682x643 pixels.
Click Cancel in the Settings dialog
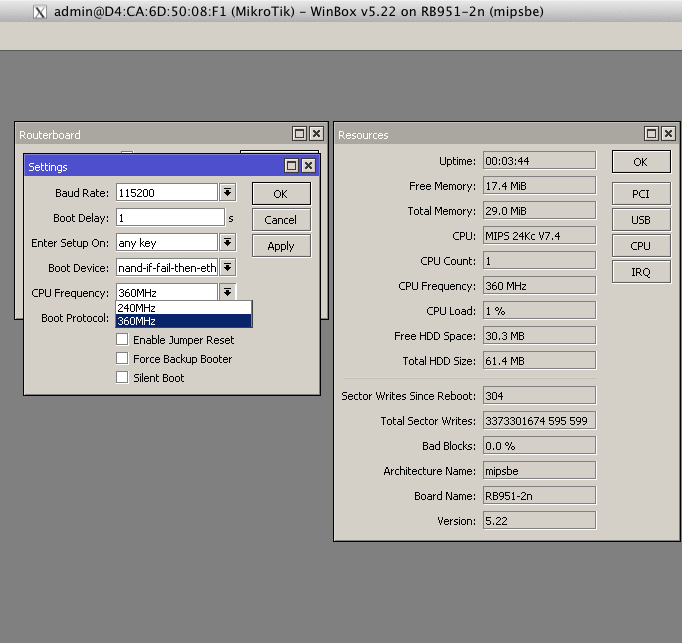pos(281,220)
